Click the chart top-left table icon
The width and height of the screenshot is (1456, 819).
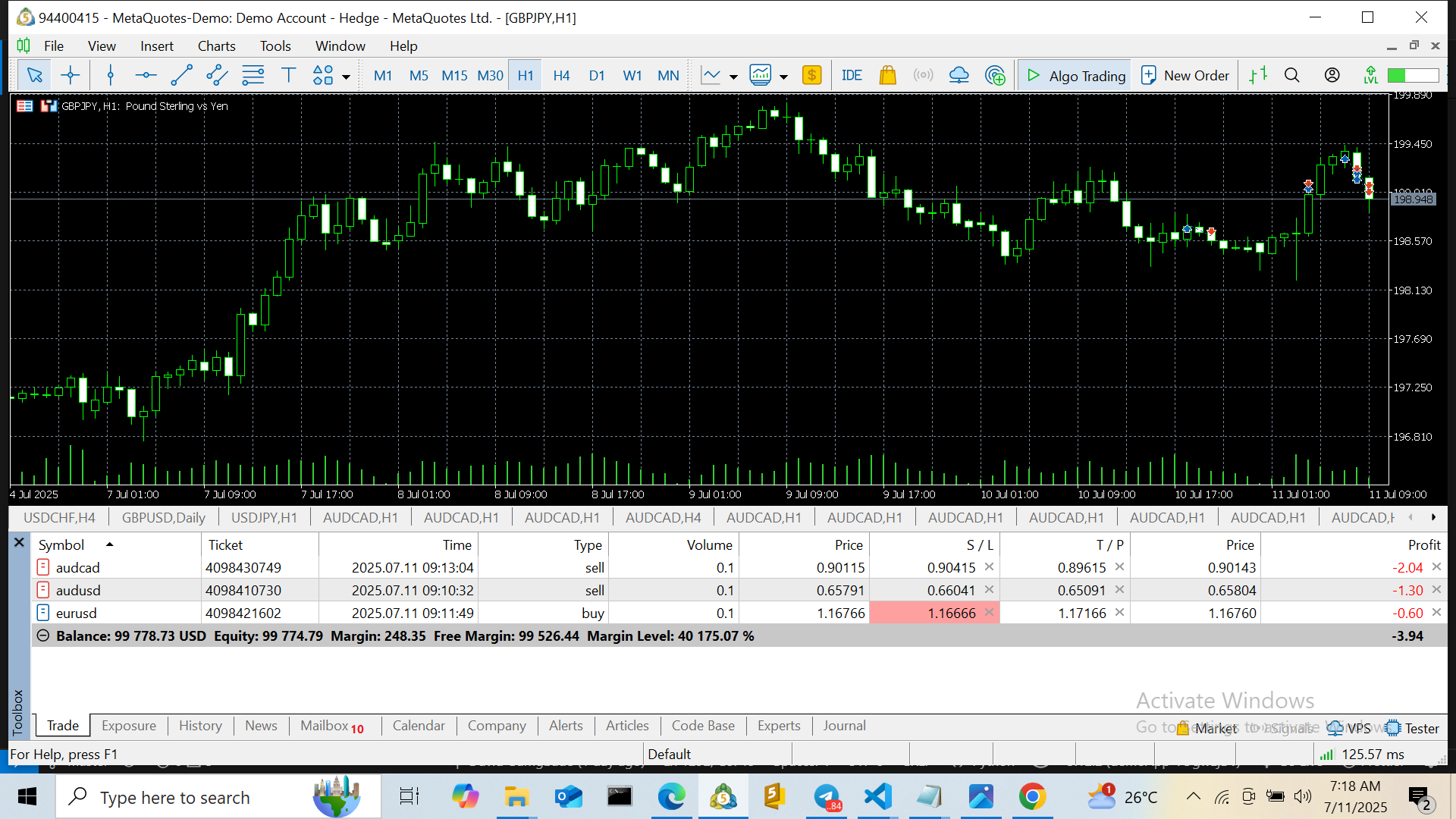click(x=24, y=106)
